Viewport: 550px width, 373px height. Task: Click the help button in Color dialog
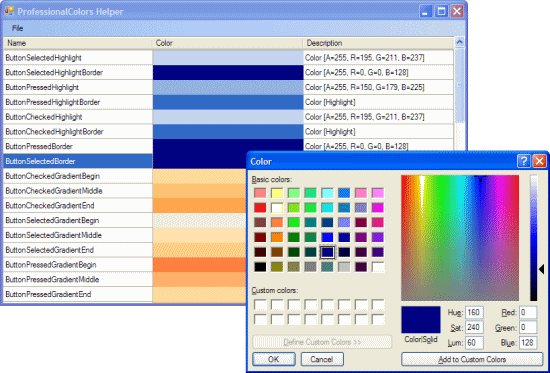523,161
